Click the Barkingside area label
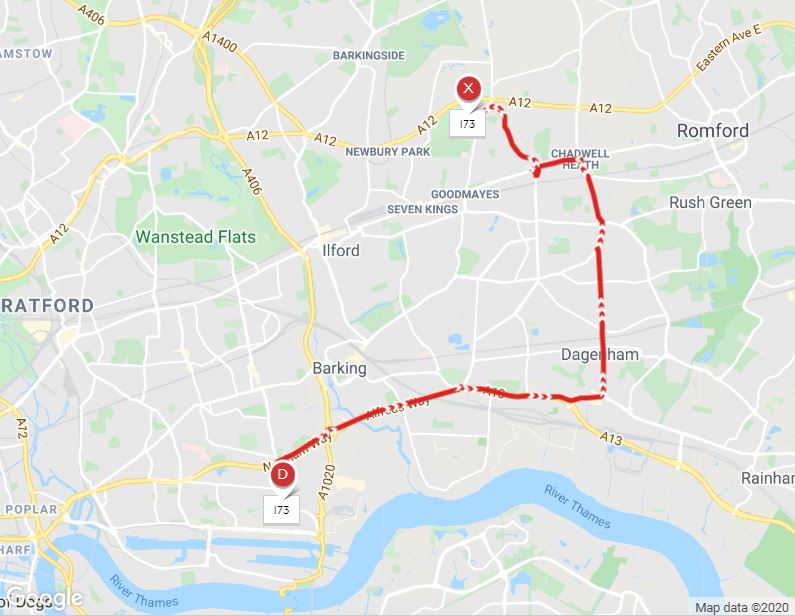795x616 pixels. (x=369, y=55)
